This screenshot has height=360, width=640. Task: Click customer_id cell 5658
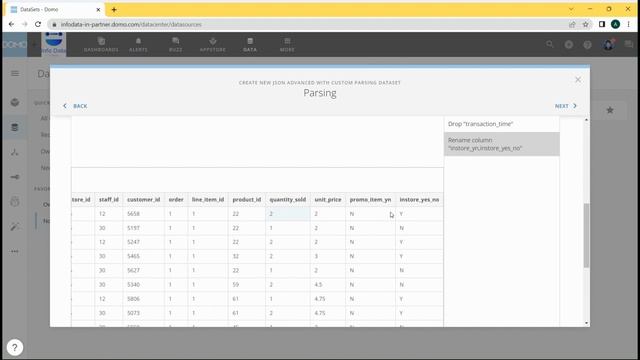pyautogui.click(x=144, y=214)
